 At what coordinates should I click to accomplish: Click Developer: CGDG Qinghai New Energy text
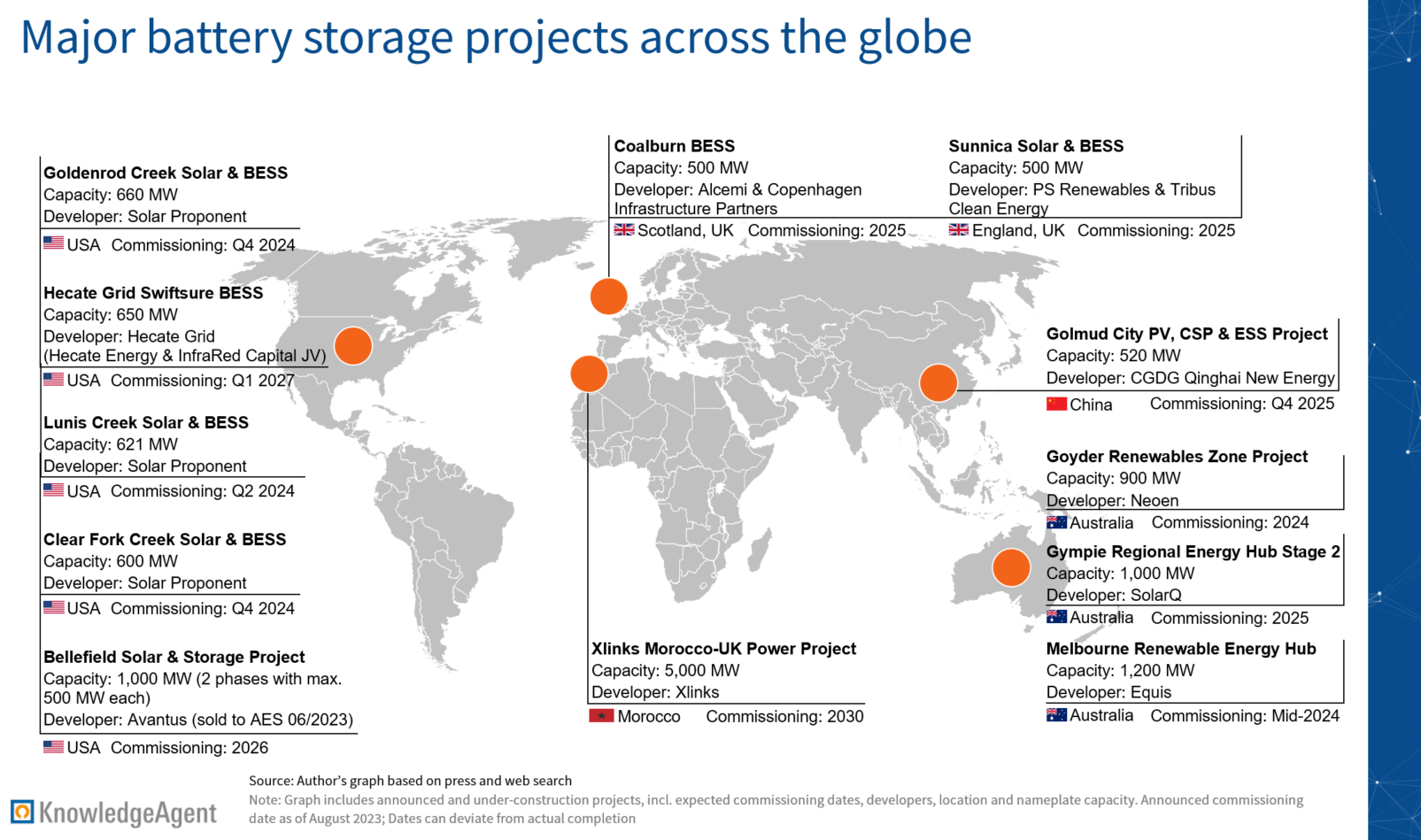[x=1191, y=378]
